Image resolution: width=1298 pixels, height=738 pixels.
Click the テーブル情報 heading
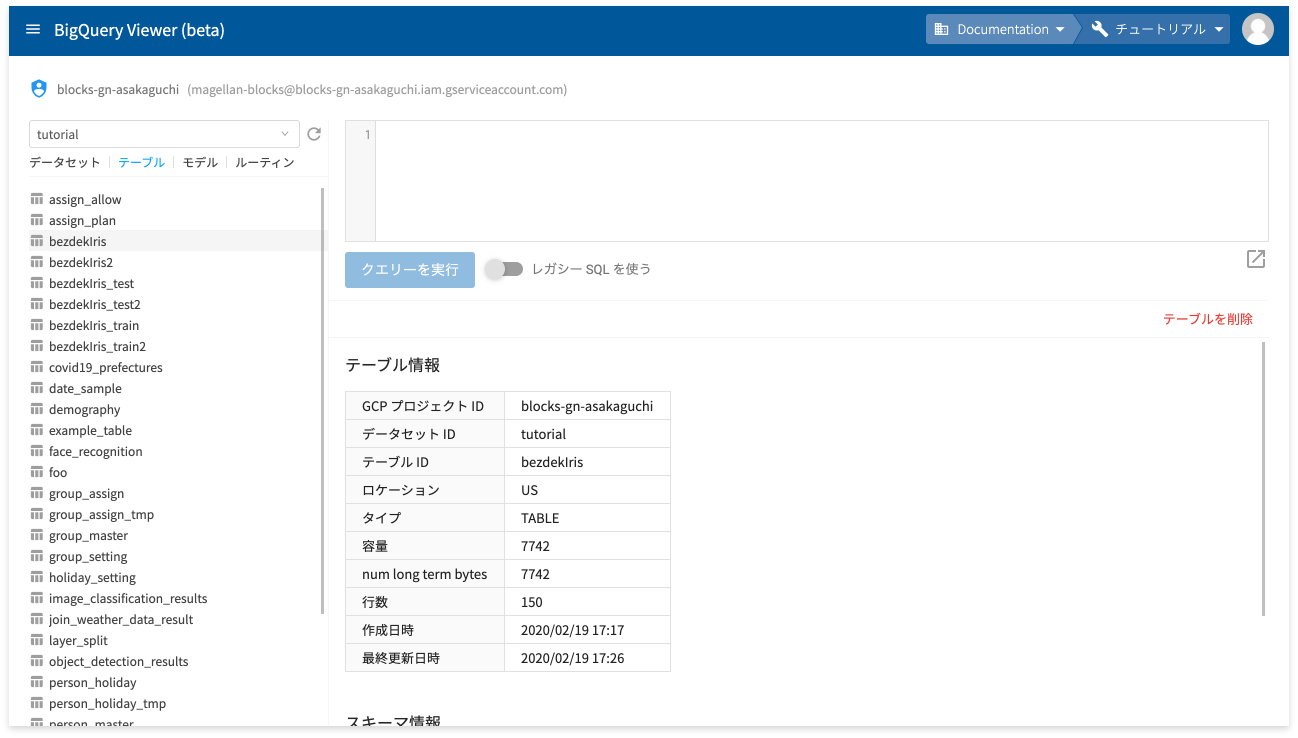click(x=393, y=365)
